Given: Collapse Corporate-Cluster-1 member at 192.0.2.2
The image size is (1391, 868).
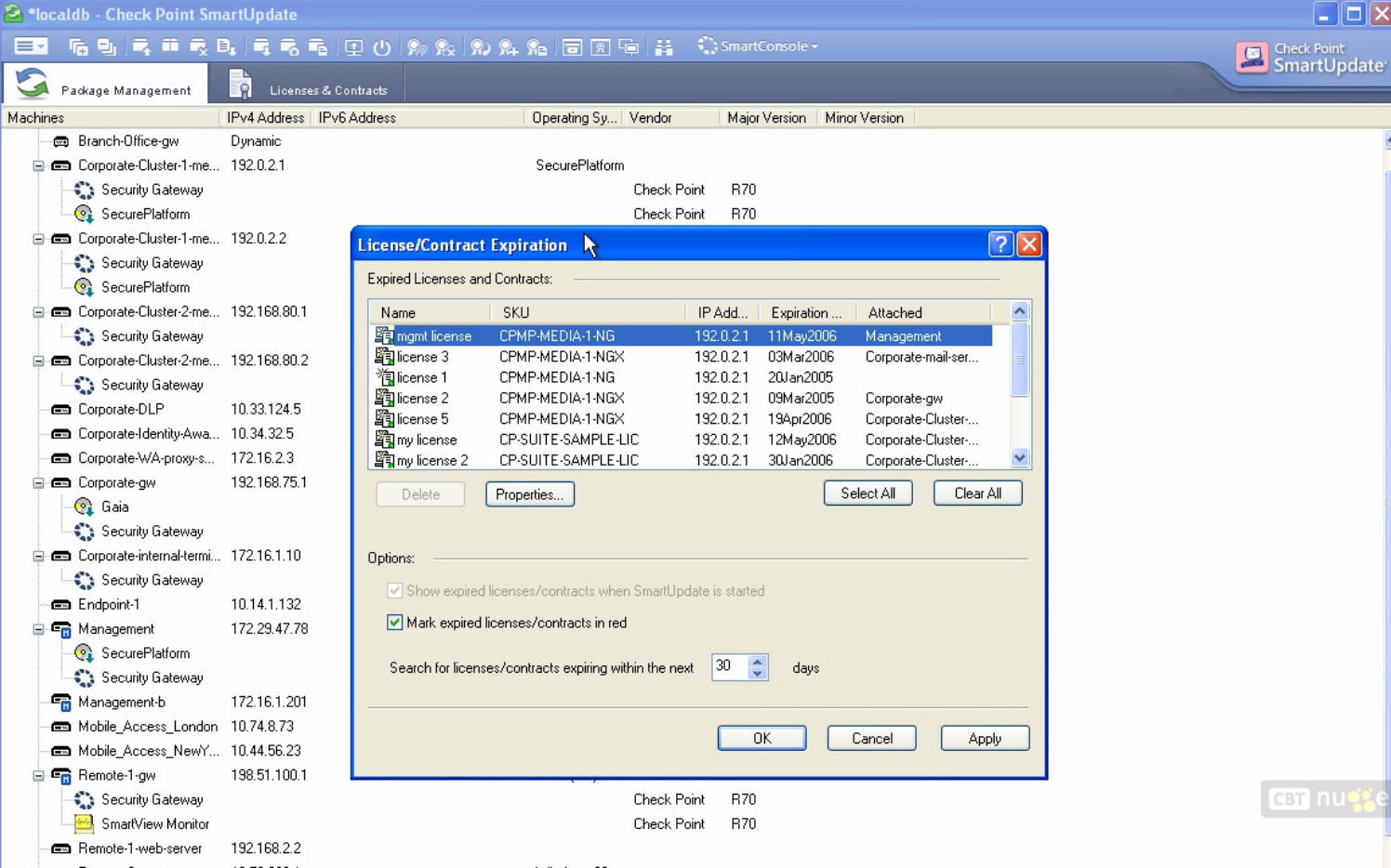Looking at the screenshot, I should (x=38, y=239).
